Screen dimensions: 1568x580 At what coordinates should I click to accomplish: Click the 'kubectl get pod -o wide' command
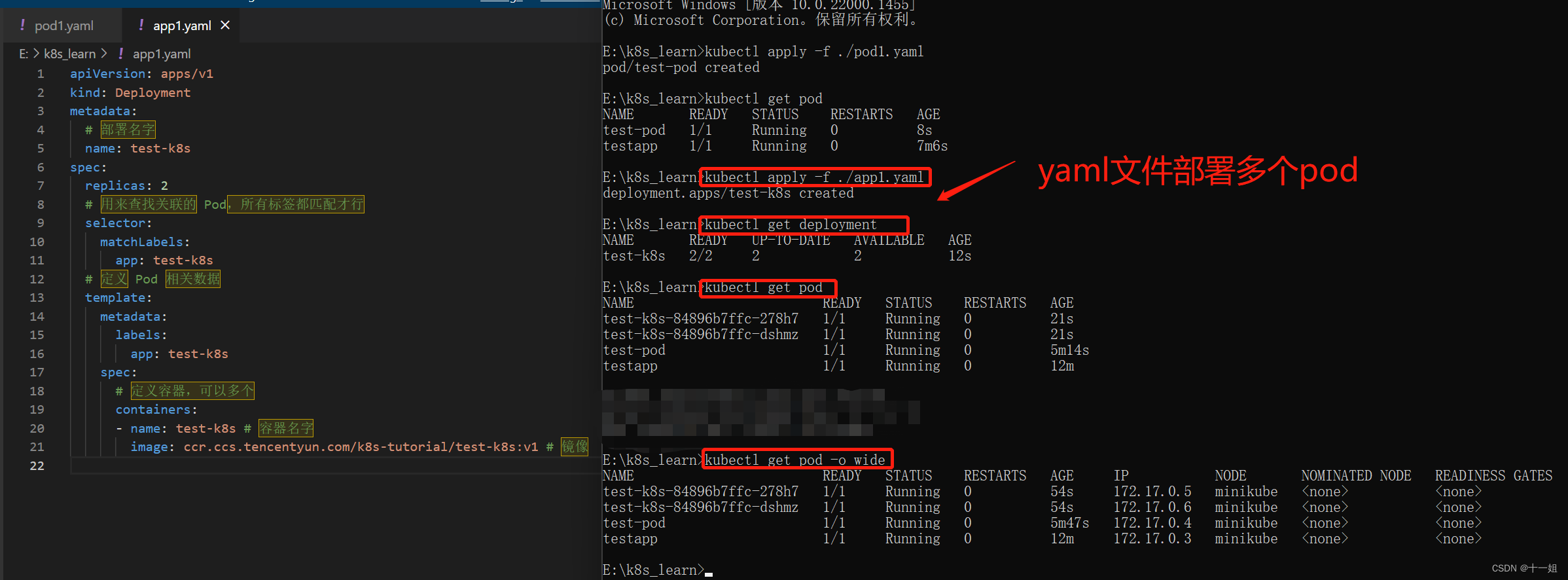[x=794, y=460]
